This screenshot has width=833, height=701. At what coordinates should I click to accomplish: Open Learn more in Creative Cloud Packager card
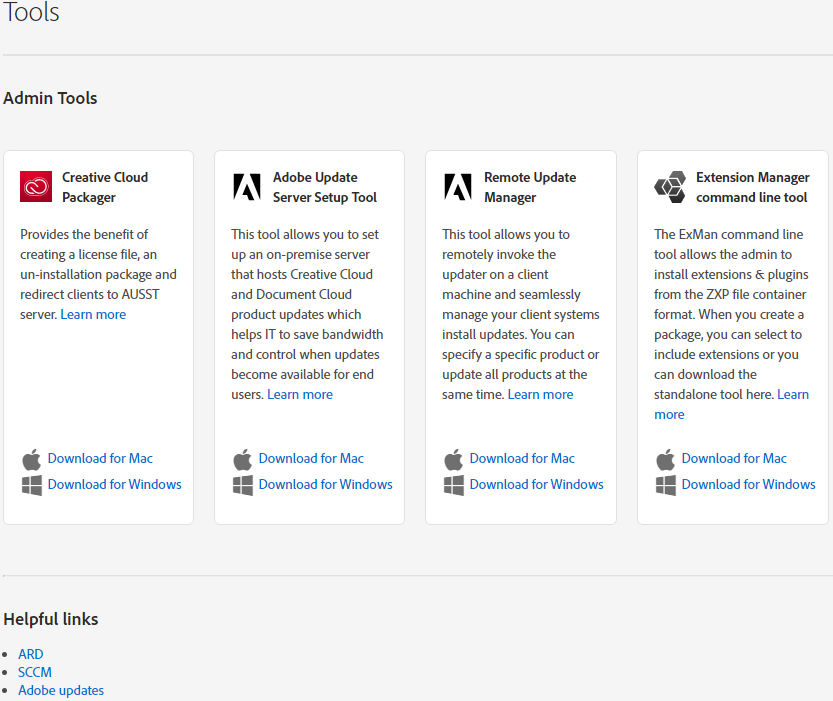pyautogui.click(x=93, y=315)
